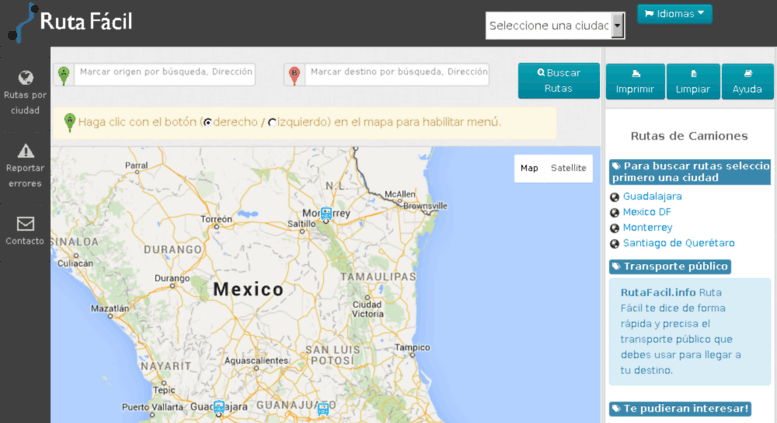Viewport: 777px width, 423px height.
Task: Click the Para buscar rutas tag label
Action: (690, 172)
